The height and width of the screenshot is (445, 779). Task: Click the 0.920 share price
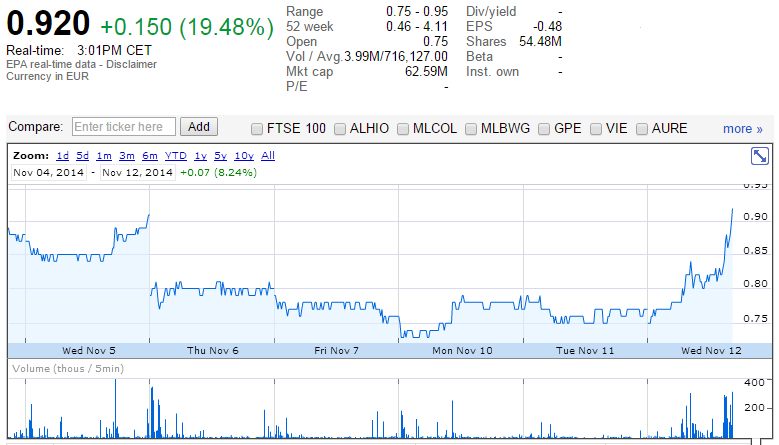click(48, 23)
